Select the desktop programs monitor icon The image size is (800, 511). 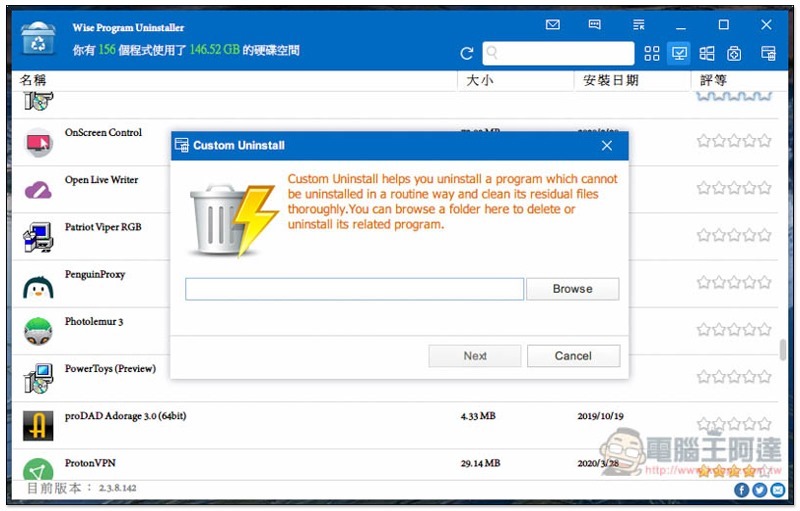point(680,54)
